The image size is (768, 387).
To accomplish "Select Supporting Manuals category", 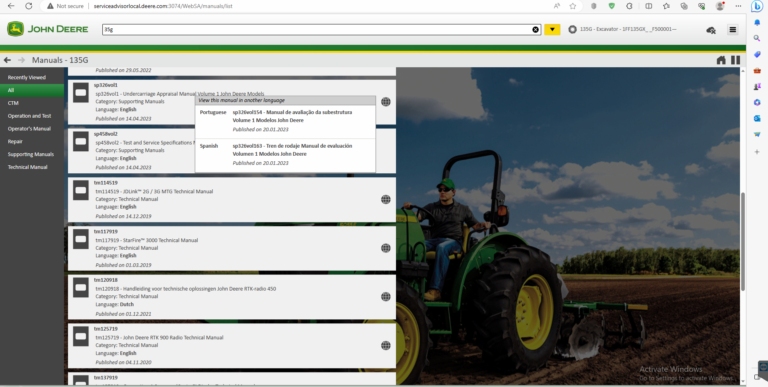I will click(x=32, y=154).
